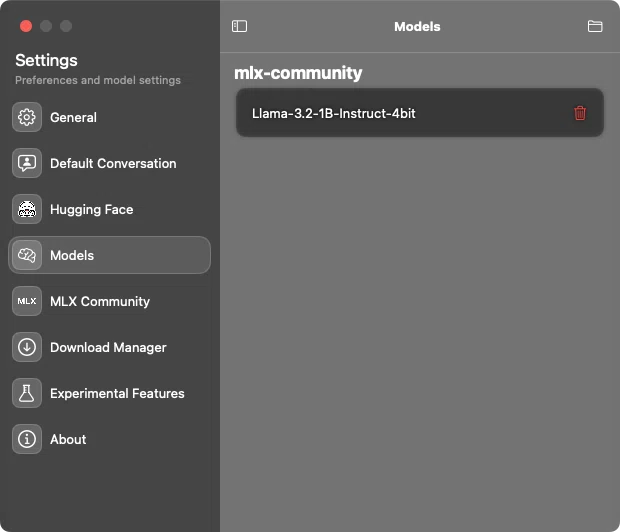Delete Llama-3.2-1B-Instruct-4bit with trash icon
The image size is (620, 532).
click(x=580, y=113)
